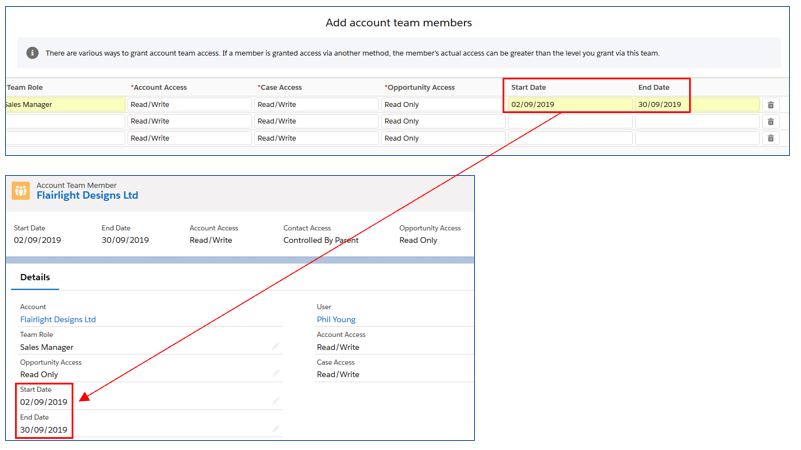801x450 pixels.
Task: Click the Add account team members heading
Action: (x=399, y=22)
